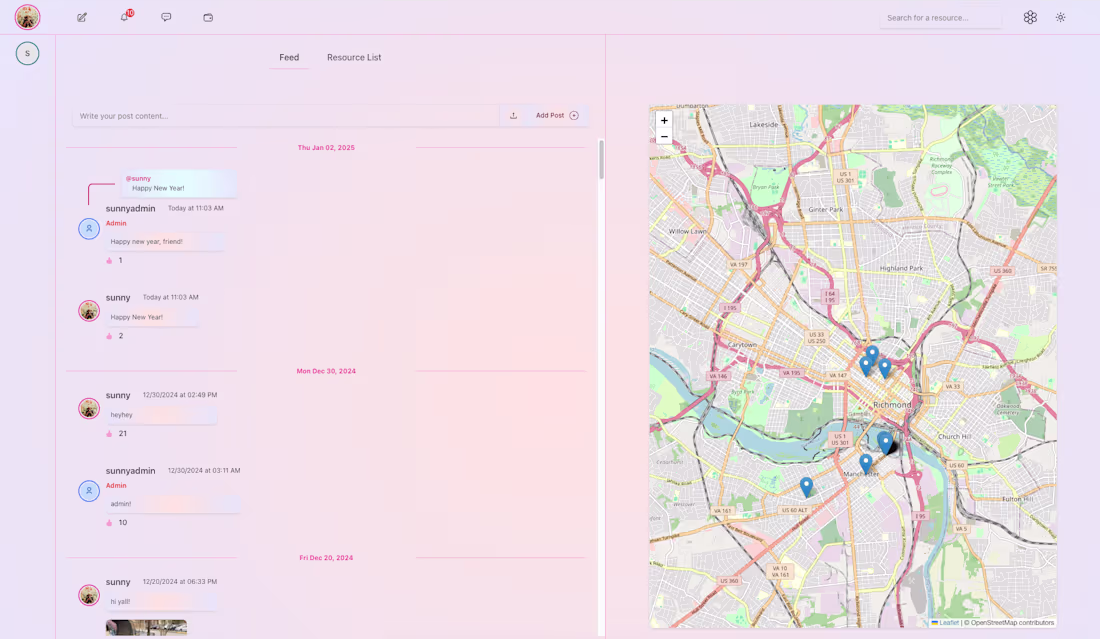Open sunny's avatar on 'heyhey' post

[x=89, y=408]
